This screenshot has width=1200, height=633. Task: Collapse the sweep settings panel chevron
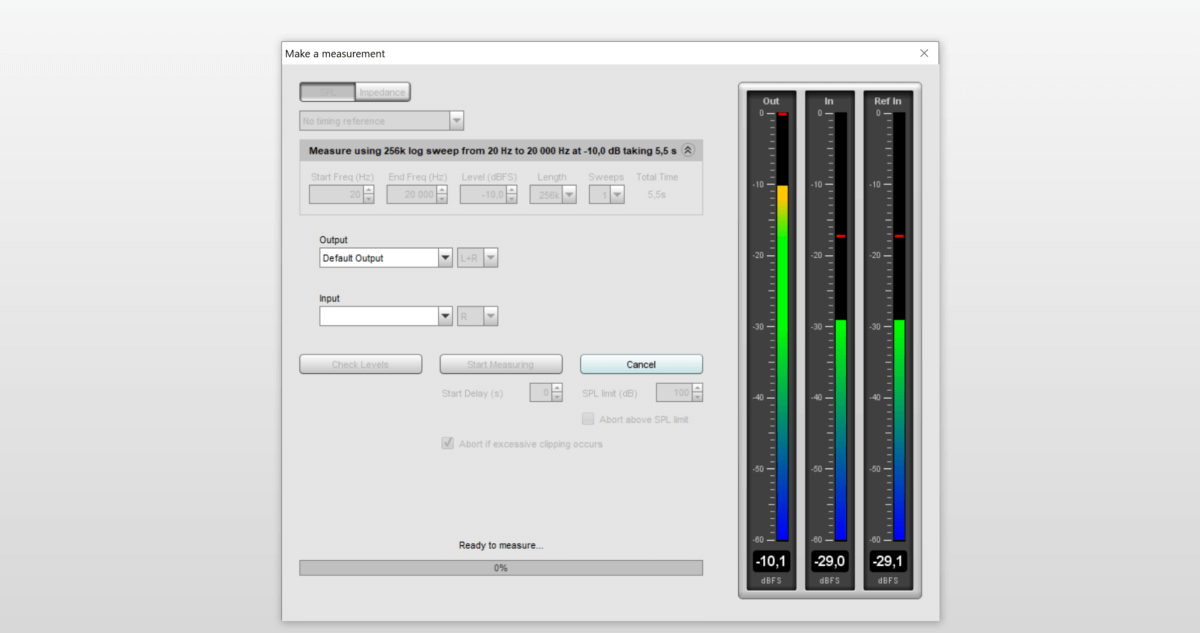tap(687, 150)
